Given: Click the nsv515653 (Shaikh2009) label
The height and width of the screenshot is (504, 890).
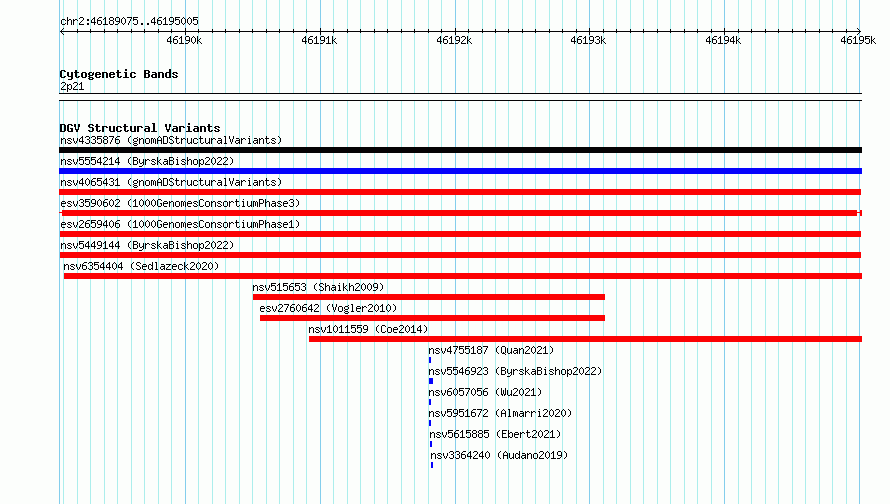Looking at the screenshot, I should 318,287.
